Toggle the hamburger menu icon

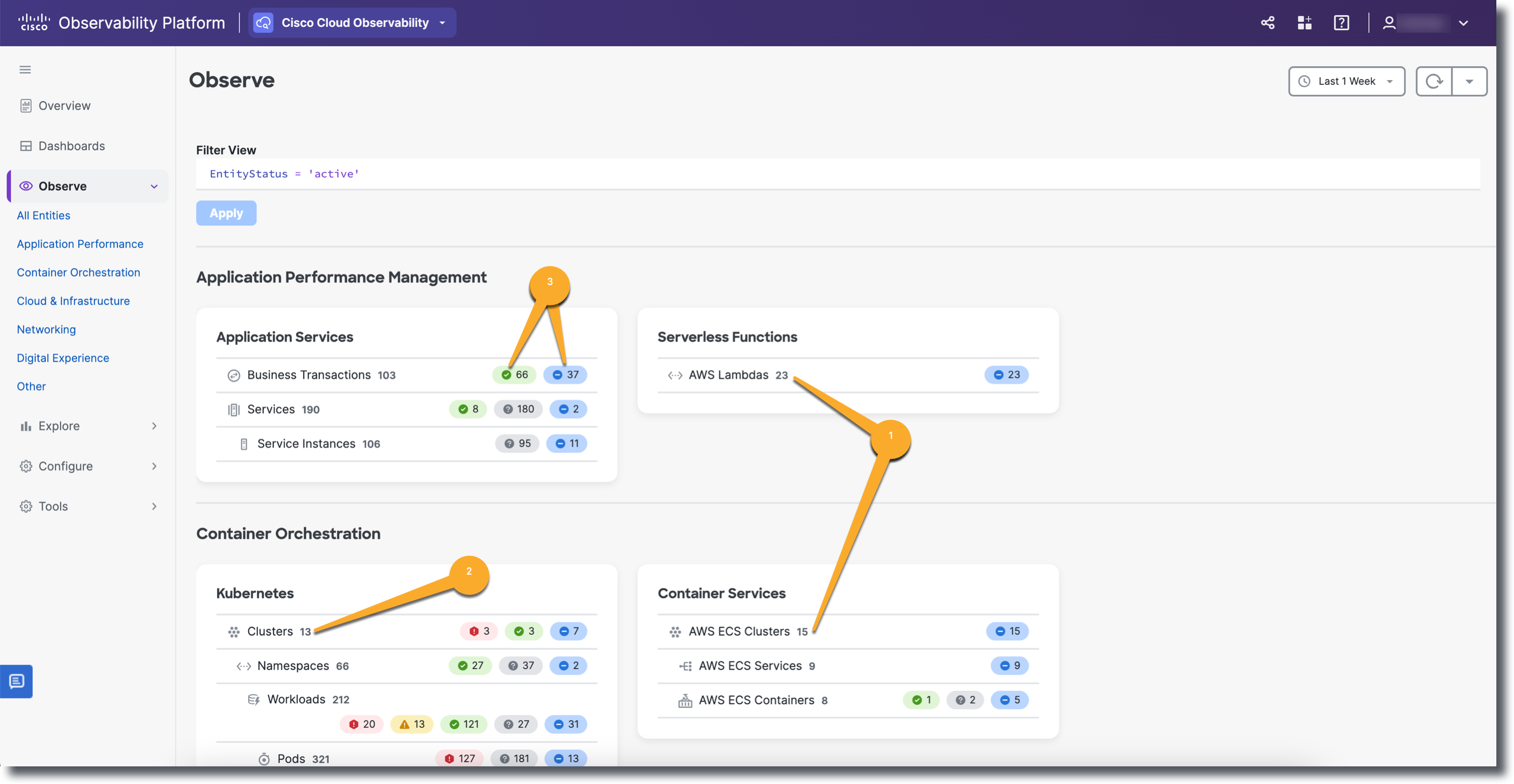tap(25, 70)
